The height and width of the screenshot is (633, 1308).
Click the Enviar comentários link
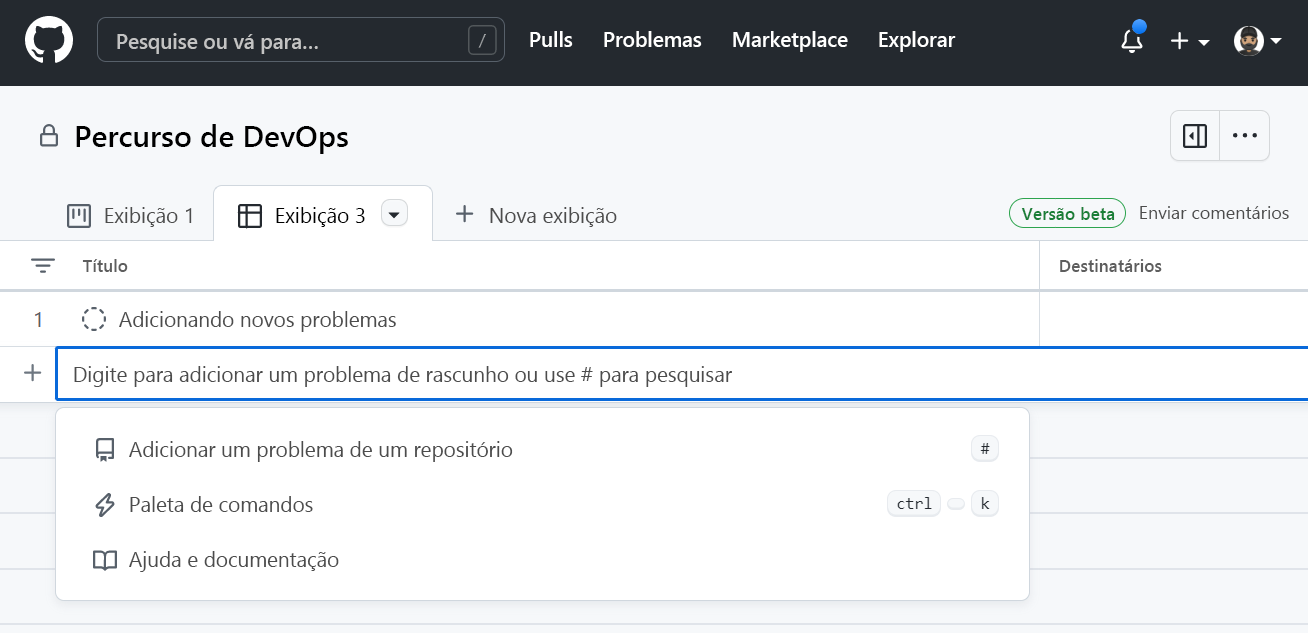(x=1213, y=212)
